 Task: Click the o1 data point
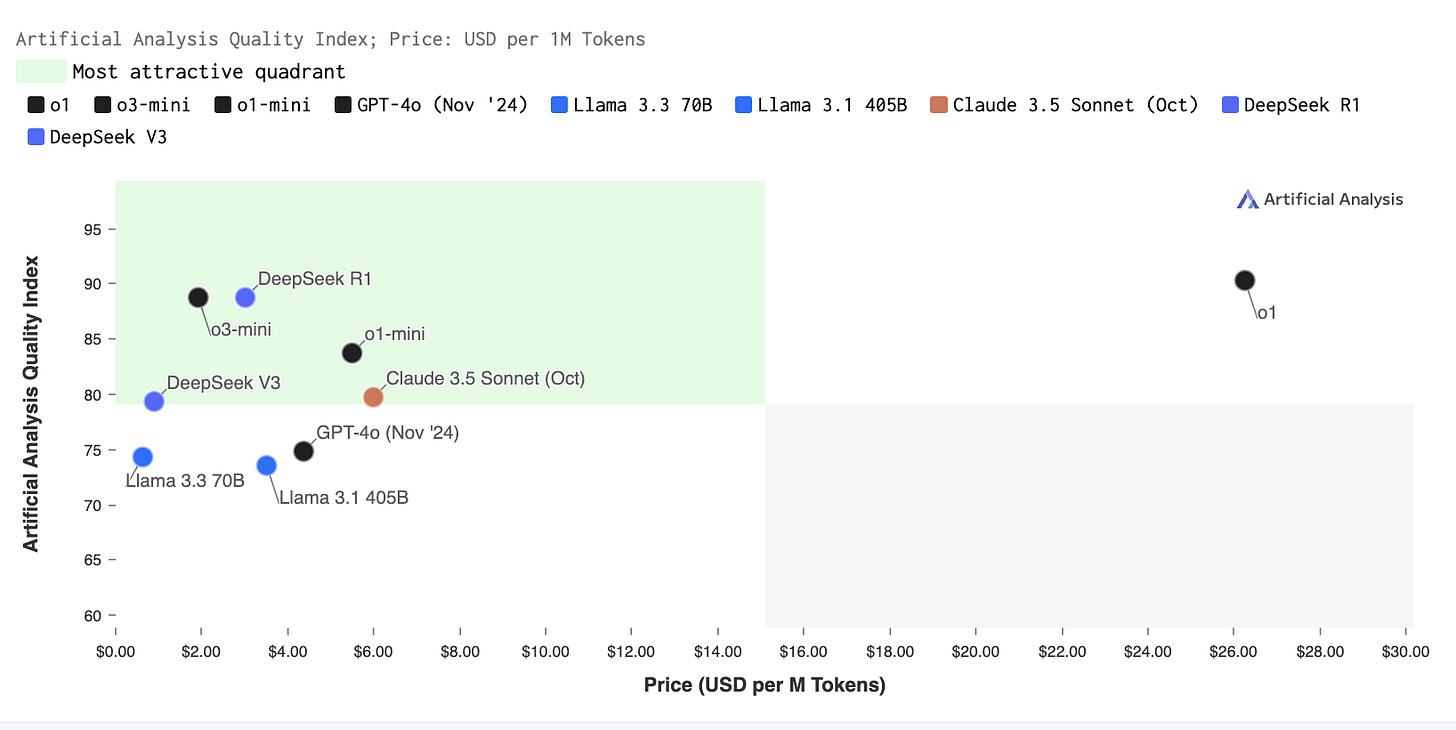(1244, 280)
